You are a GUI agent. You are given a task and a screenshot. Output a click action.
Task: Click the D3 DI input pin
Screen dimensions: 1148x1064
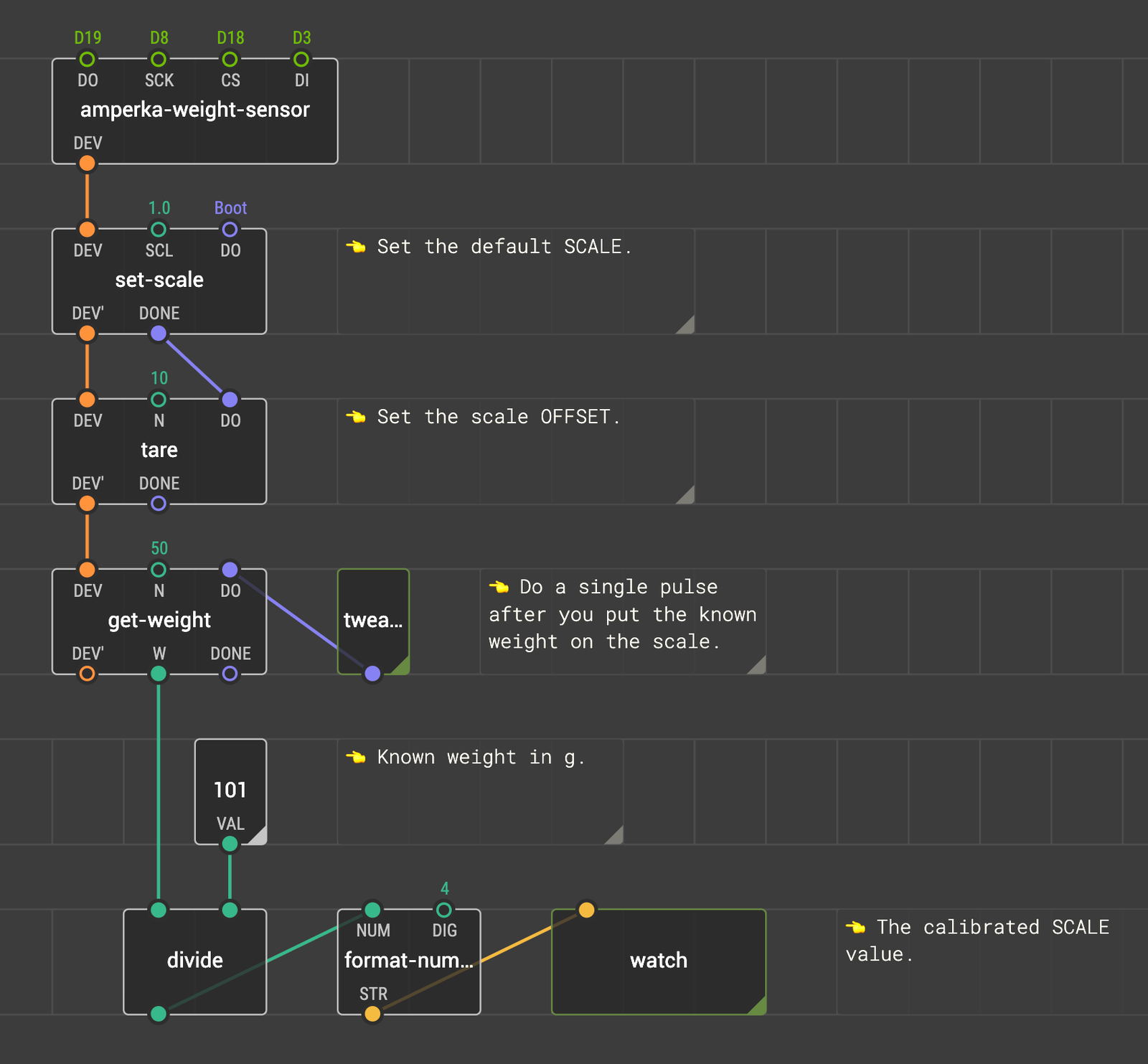tap(301, 59)
